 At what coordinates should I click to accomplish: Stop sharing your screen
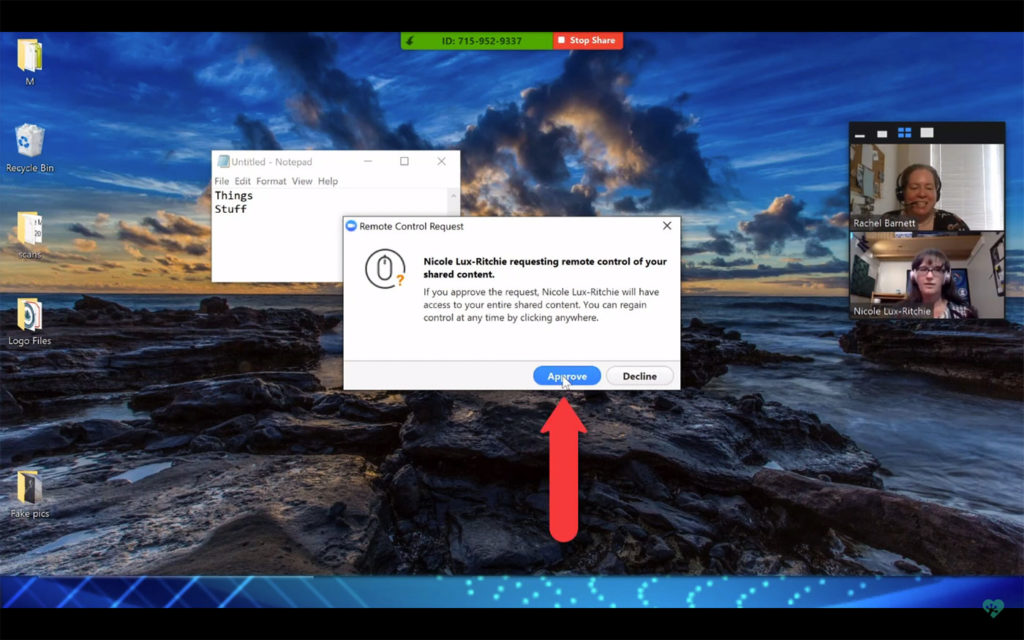[587, 40]
